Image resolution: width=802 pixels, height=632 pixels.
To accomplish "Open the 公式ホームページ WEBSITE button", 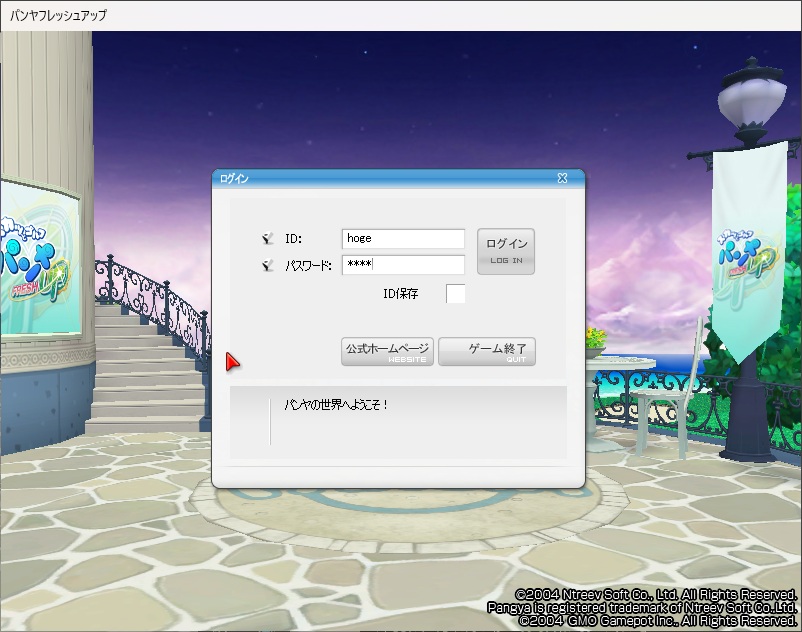I will [387, 351].
